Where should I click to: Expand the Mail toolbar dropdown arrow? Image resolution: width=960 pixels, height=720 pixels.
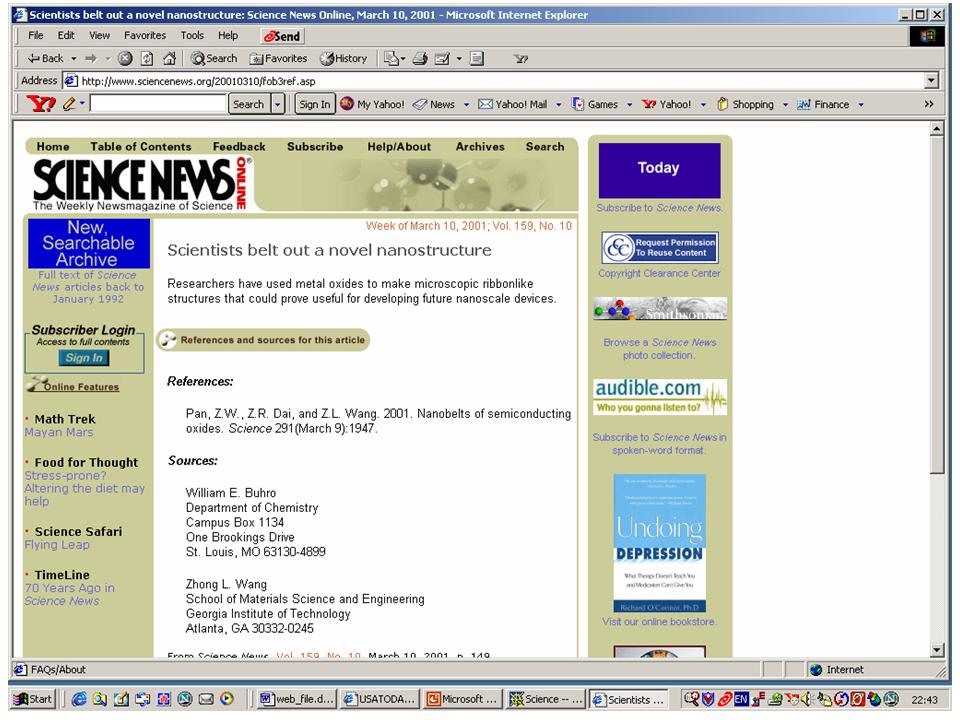coord(403,59)
